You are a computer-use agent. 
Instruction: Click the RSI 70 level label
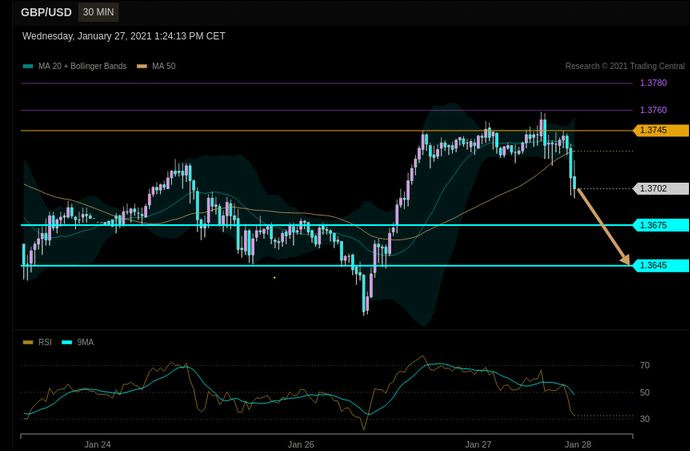(x=645, y=365)
